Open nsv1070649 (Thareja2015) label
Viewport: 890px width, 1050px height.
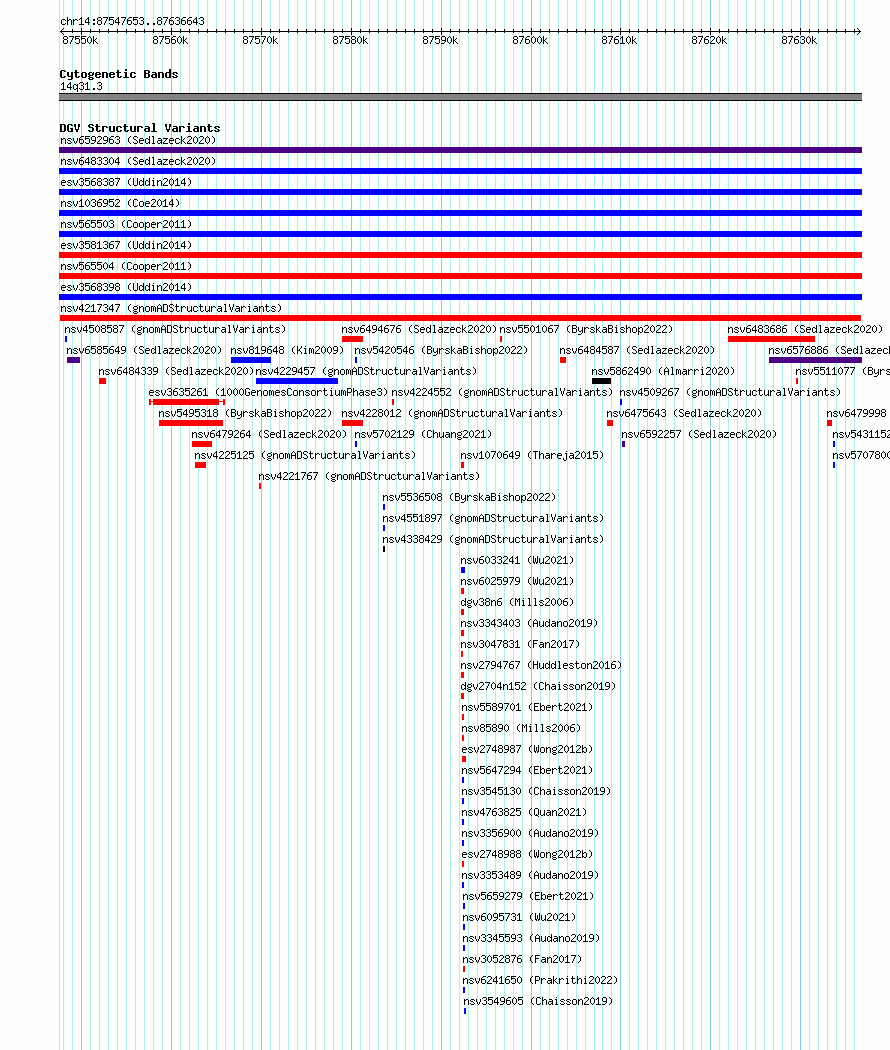pos(532,455)
